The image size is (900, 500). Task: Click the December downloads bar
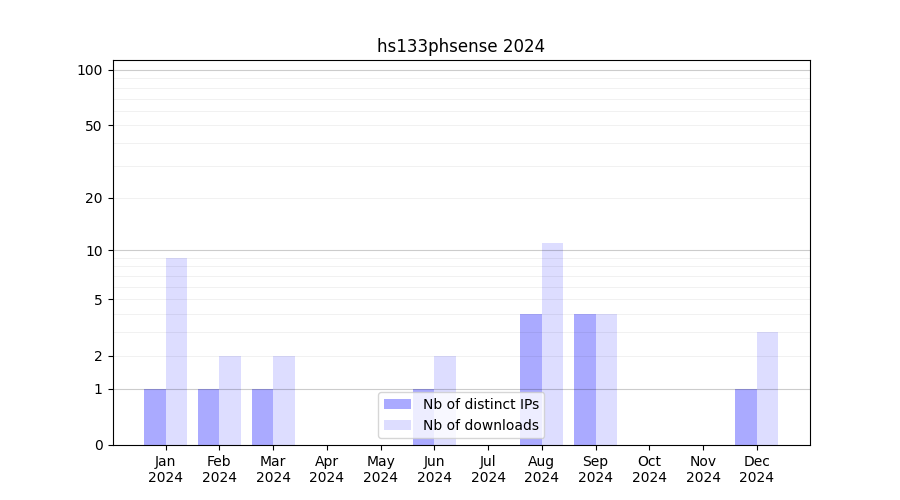click(x=767, y=388)
